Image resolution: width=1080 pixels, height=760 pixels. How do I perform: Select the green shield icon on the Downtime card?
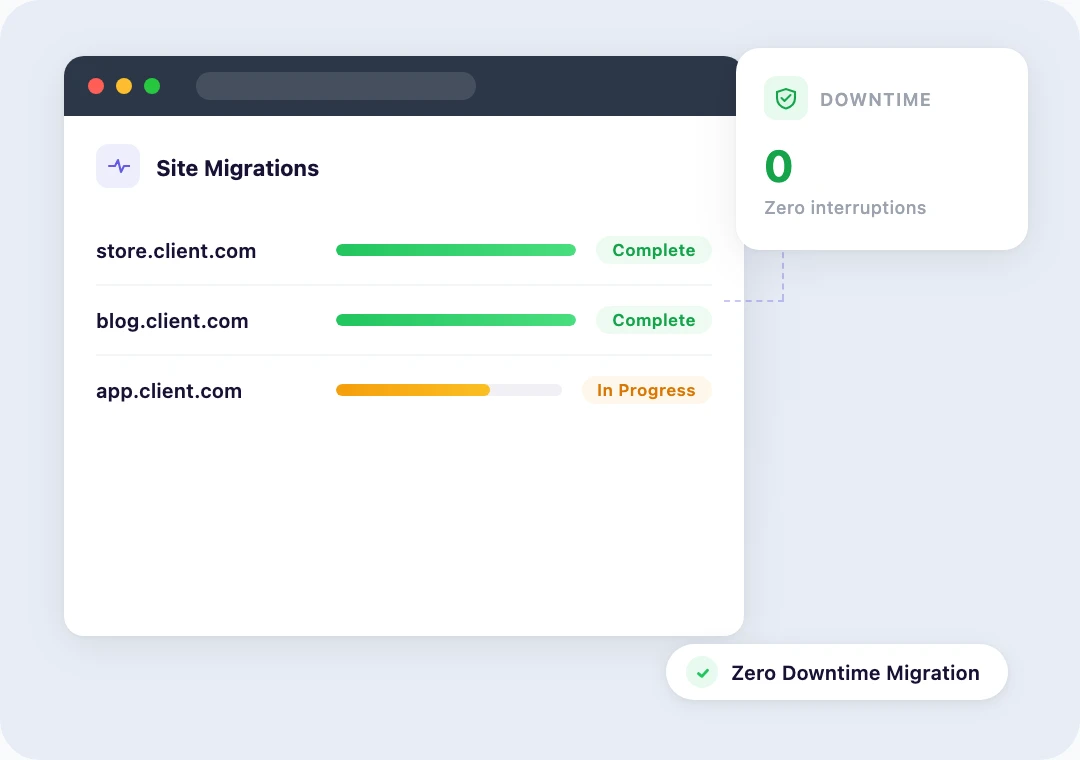(786, 98)
